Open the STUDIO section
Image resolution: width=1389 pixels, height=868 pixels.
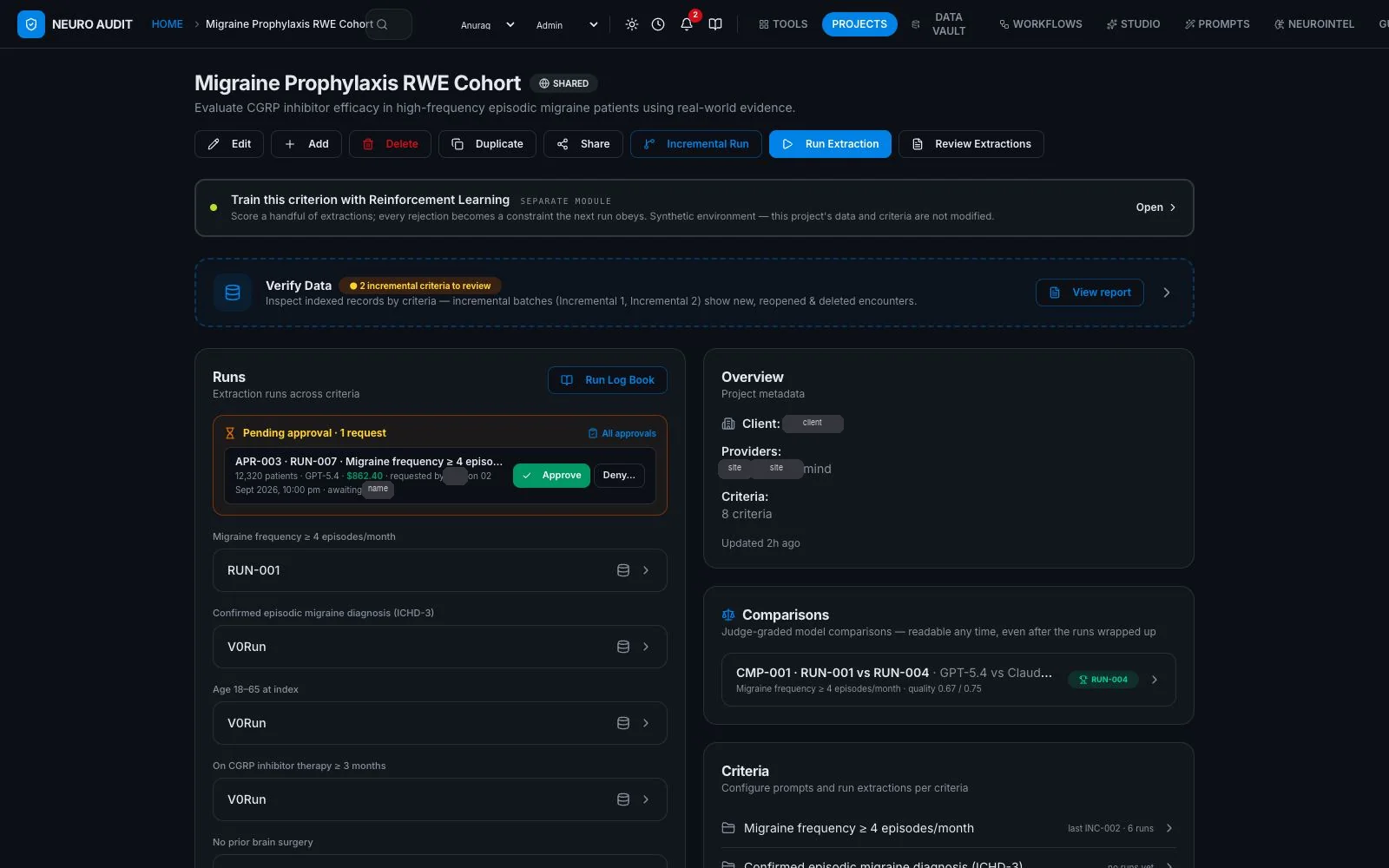tap(1134, 24)
